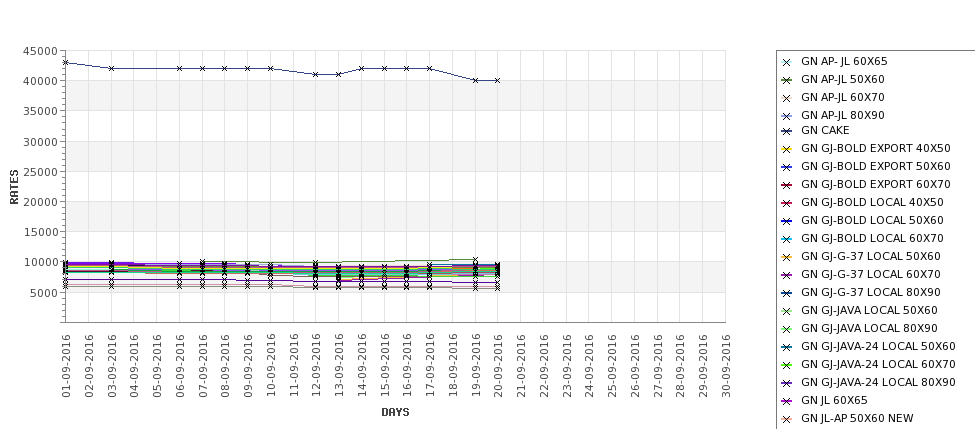Click cyan marker for GN GJ-BOLD LOCAL 60X70
Viewport: 975px width, 429px height.
[787, 239]
